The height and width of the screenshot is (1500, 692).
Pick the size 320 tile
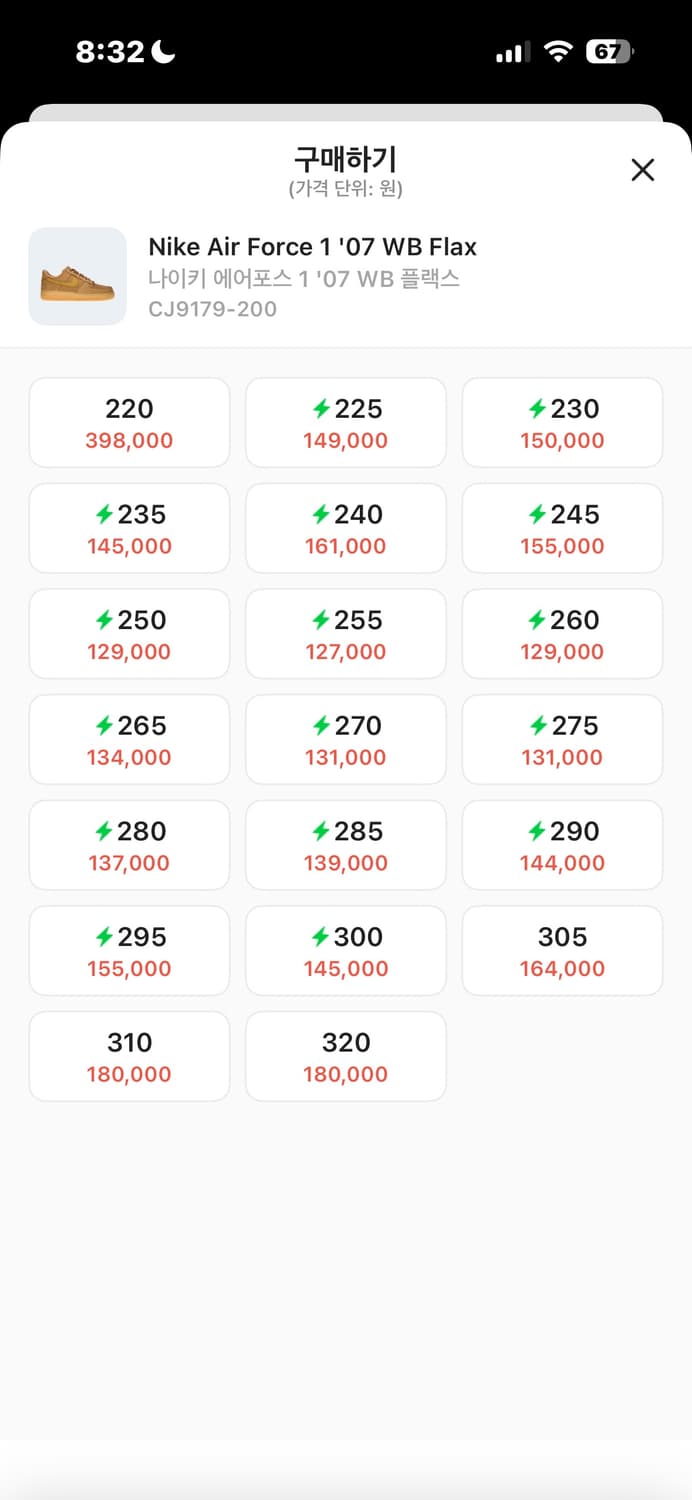[346, 1057]
